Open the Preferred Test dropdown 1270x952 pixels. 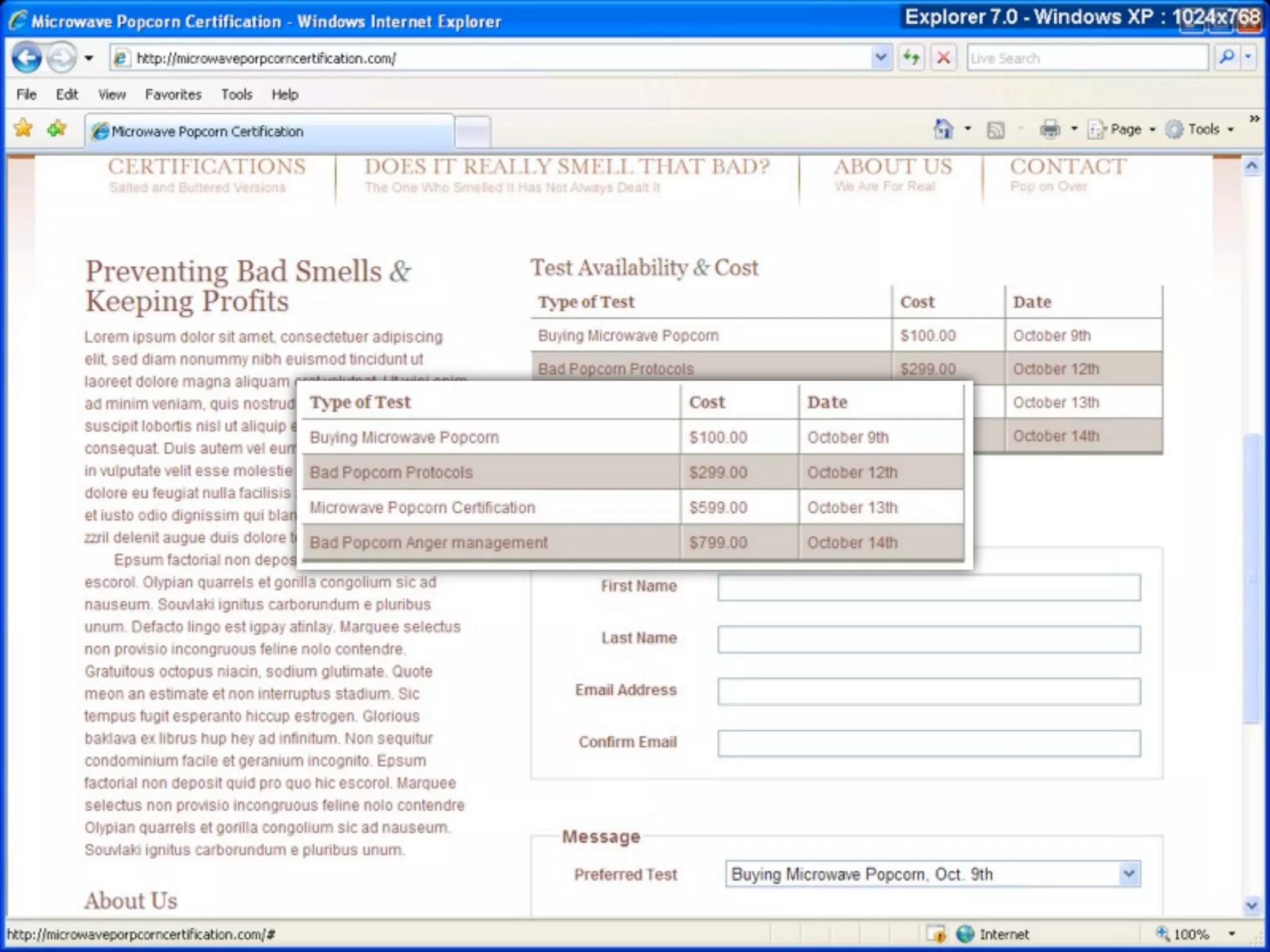pos(1129,874)
